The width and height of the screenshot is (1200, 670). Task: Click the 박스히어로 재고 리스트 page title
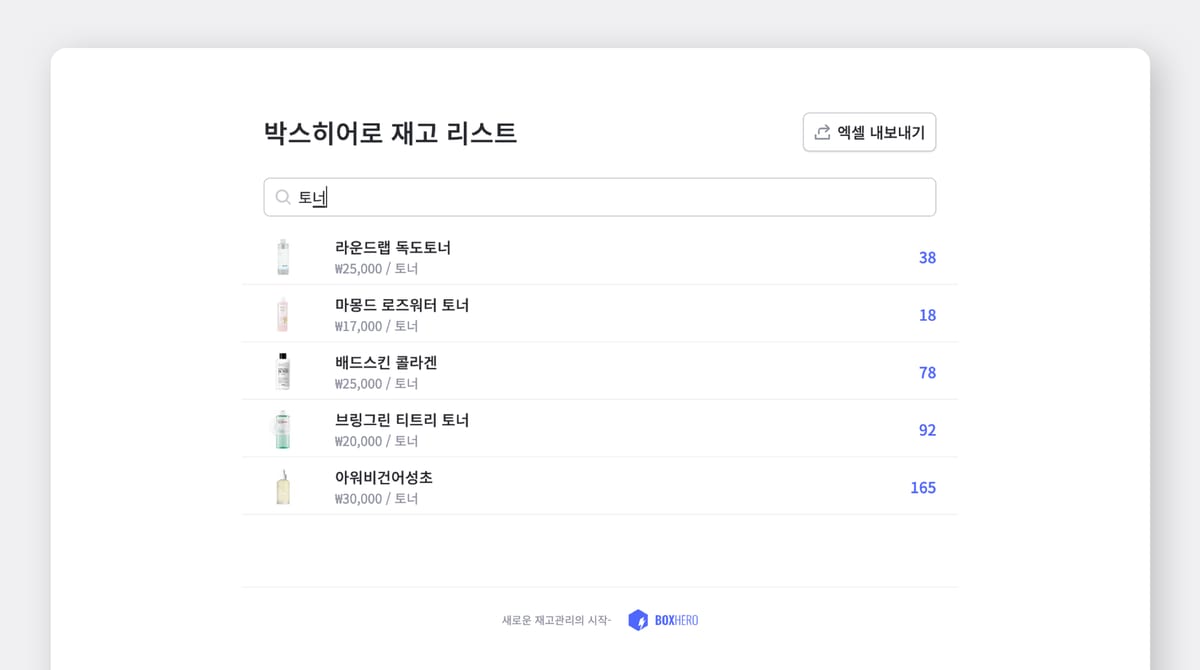point(390,132)
